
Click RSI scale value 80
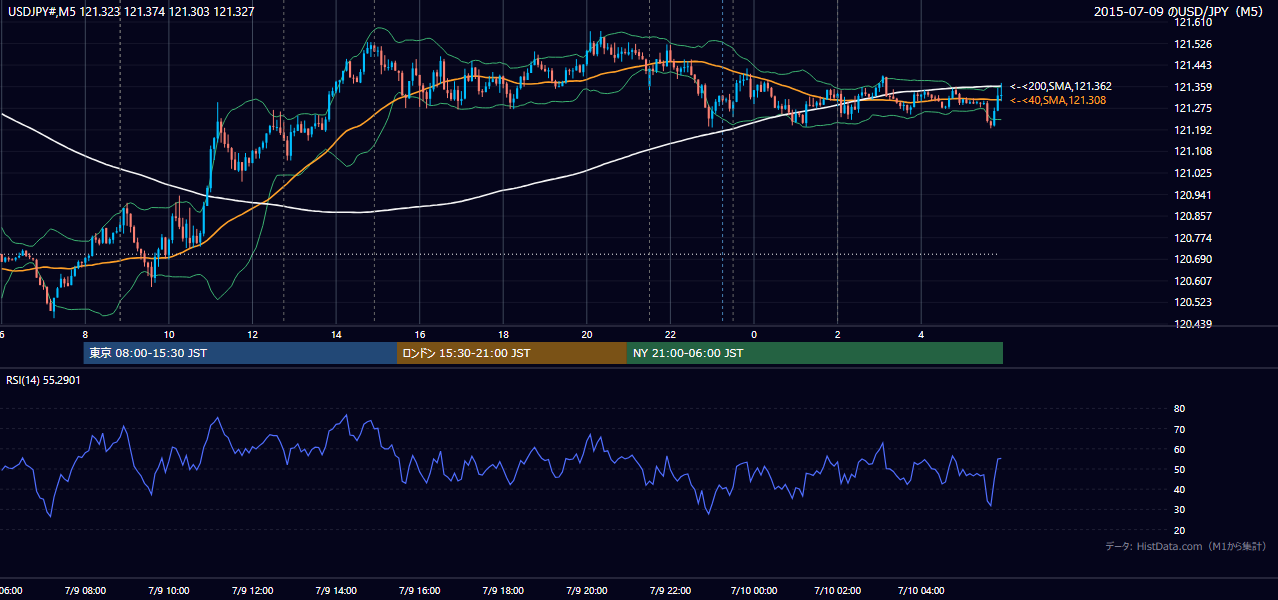1179,409
